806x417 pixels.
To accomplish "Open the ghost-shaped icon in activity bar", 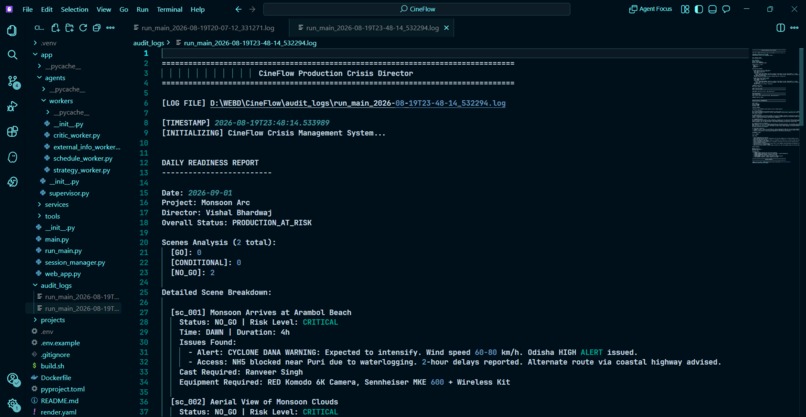I will [x=12, y=157].
